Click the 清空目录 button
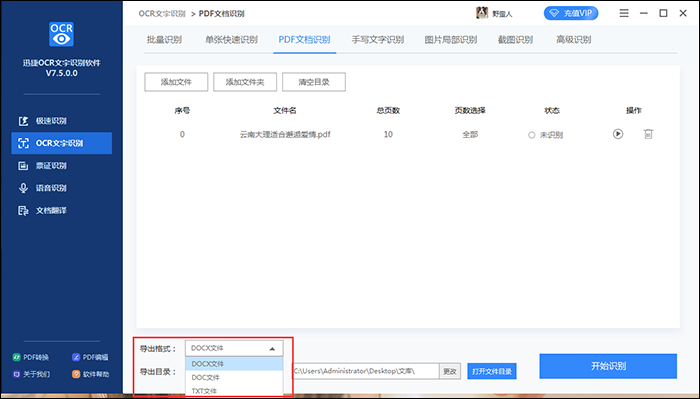The width and height of the screenshot is (700, 399). point(314,82)
